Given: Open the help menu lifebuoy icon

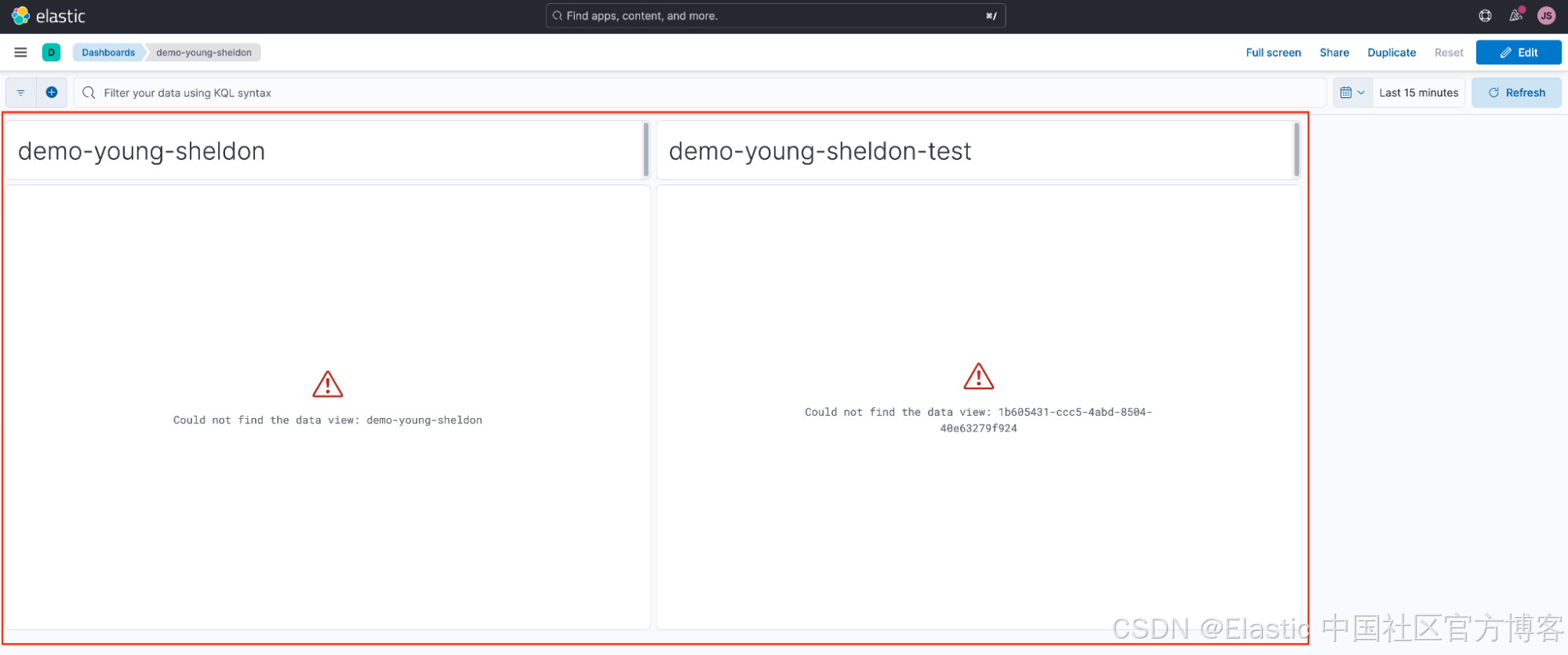Looking at the screenshot, I should pos(1485,16).
